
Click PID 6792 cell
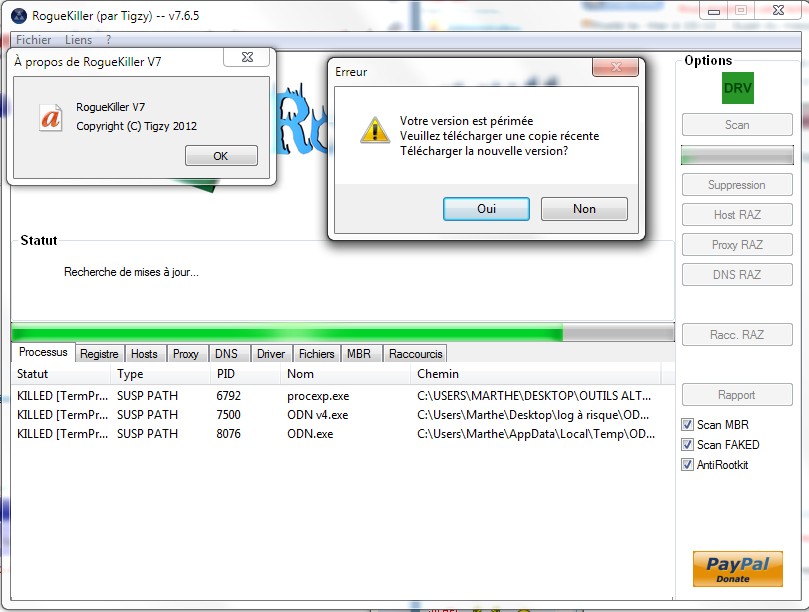click(x=229, y=396)
